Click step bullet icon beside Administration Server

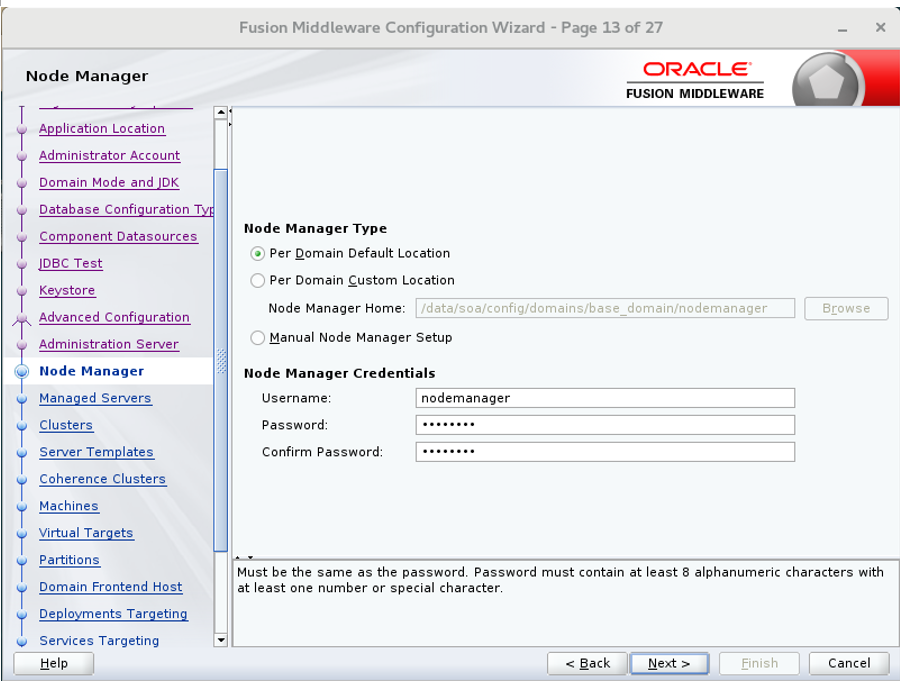22,345
